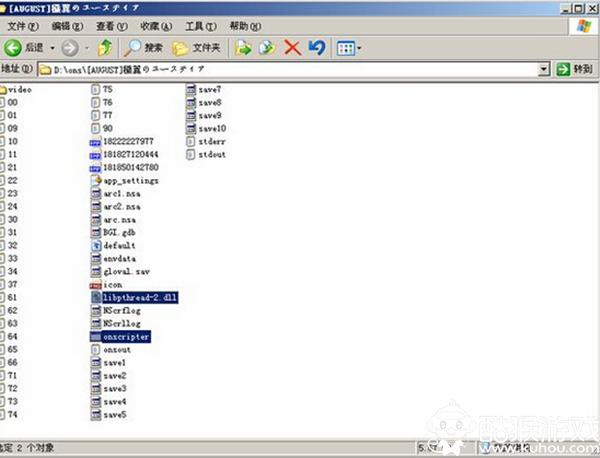The height and width of the screenshot is (458, 600).
Task: Open the 工具(T) menu
Action: click(201, 24)
